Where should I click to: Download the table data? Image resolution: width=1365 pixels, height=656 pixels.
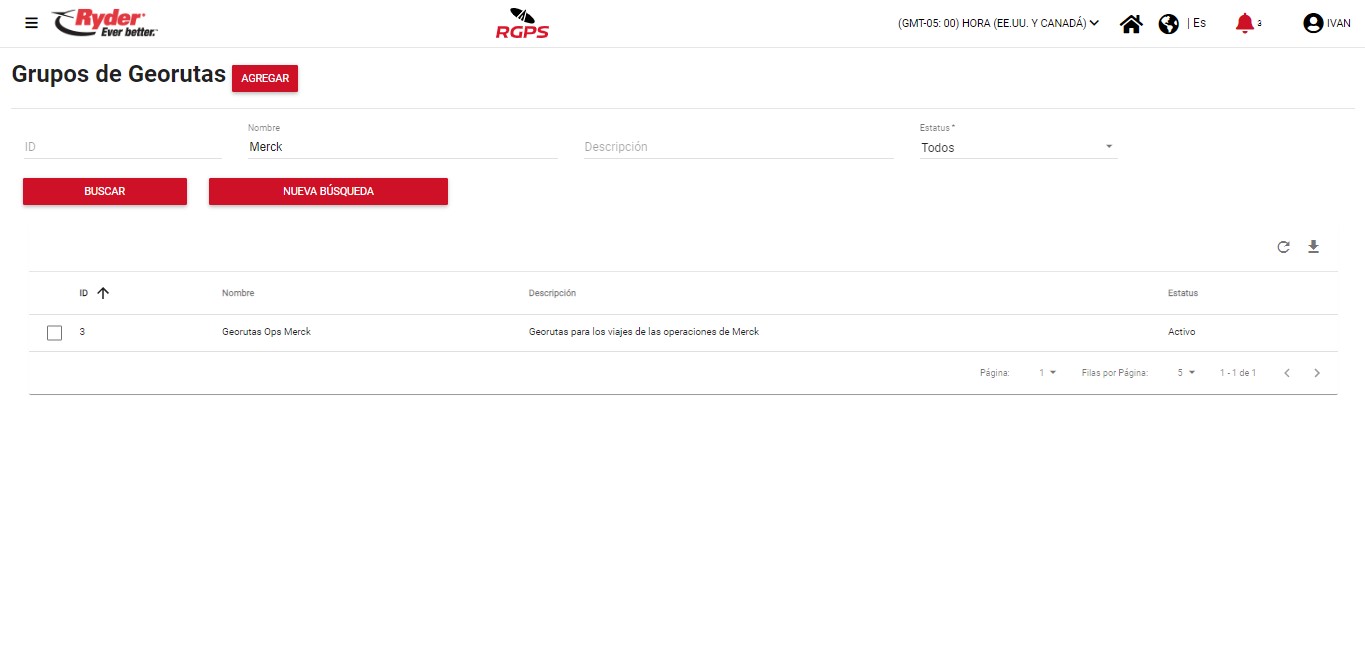coord(1314,247)
